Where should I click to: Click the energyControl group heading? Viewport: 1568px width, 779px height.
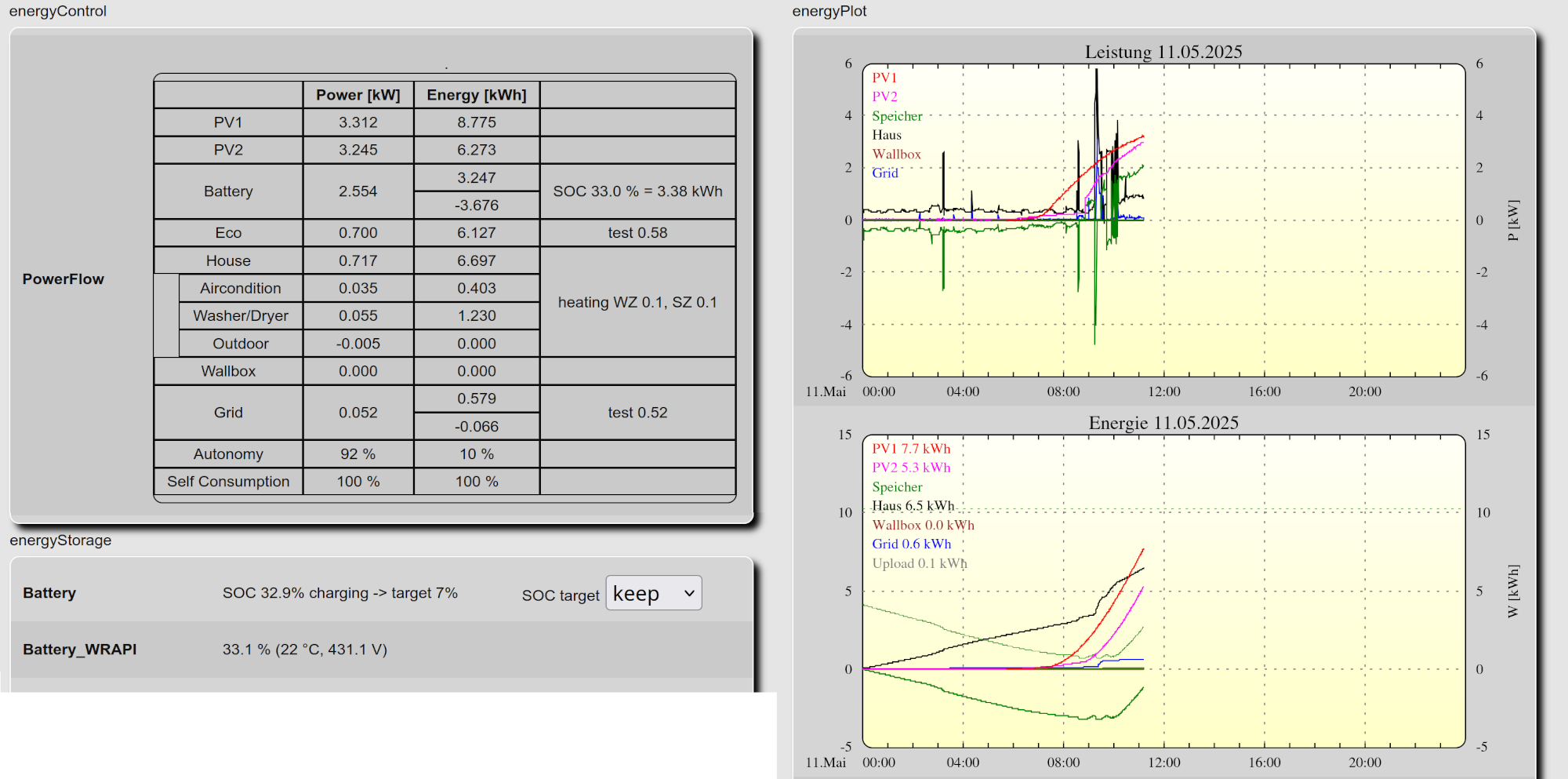pos(58,11)
